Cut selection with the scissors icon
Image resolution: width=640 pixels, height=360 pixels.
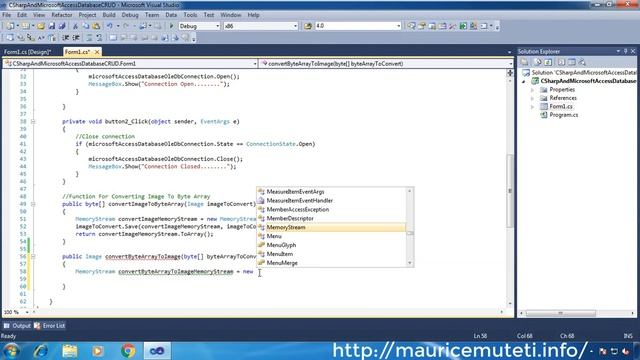[x=75, y=26]
